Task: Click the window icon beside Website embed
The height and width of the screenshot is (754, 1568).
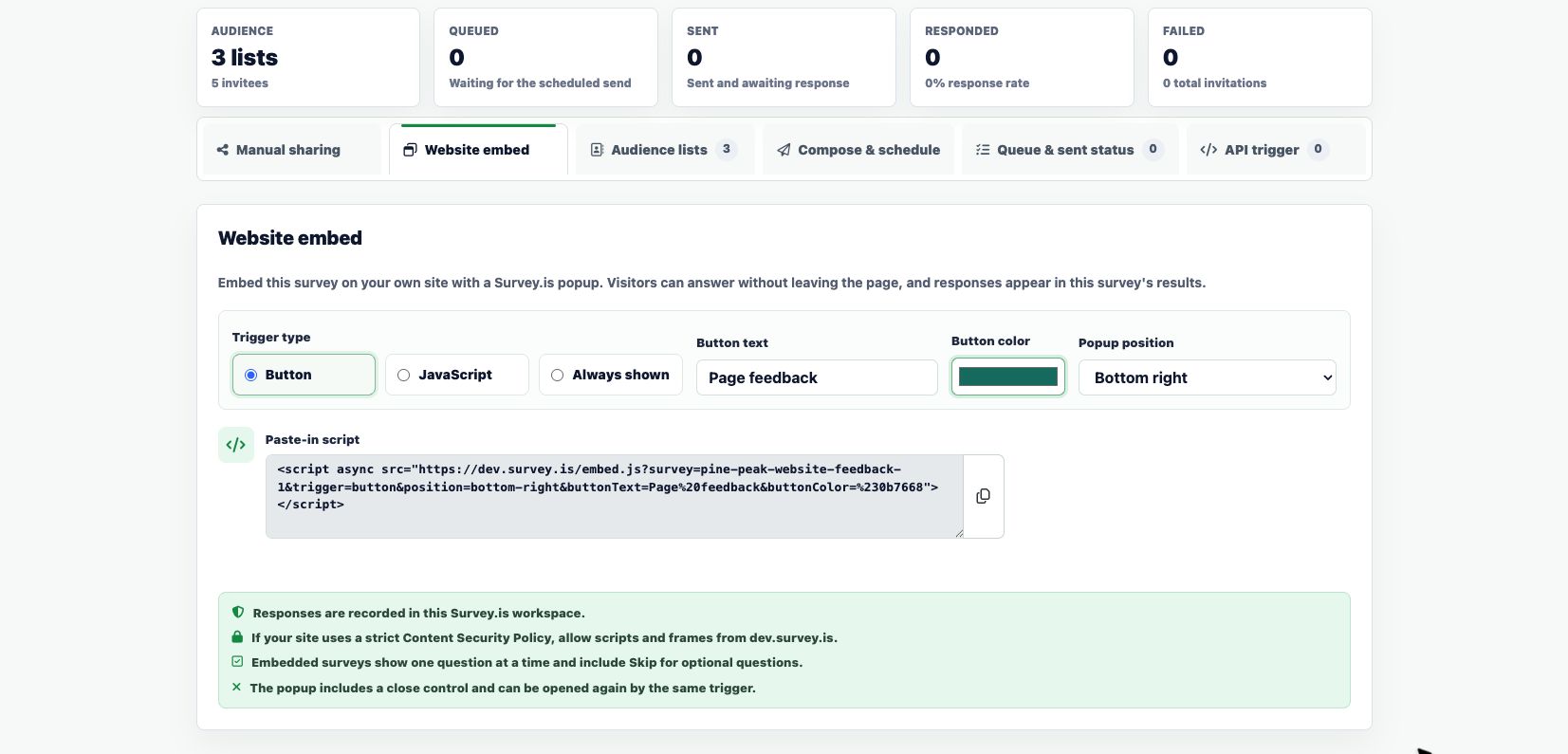Action: pyautogui.click(x=410, y=150)
